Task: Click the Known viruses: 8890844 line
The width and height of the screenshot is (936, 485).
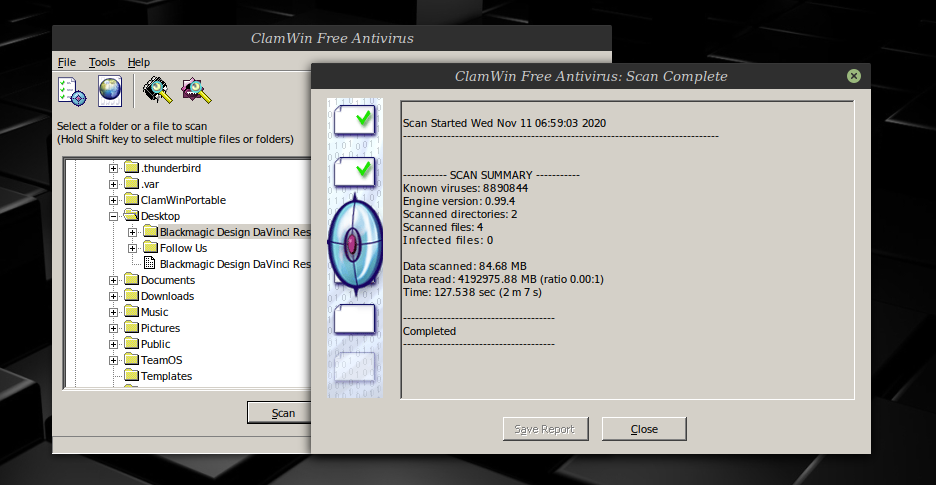Action: point(466,188)
